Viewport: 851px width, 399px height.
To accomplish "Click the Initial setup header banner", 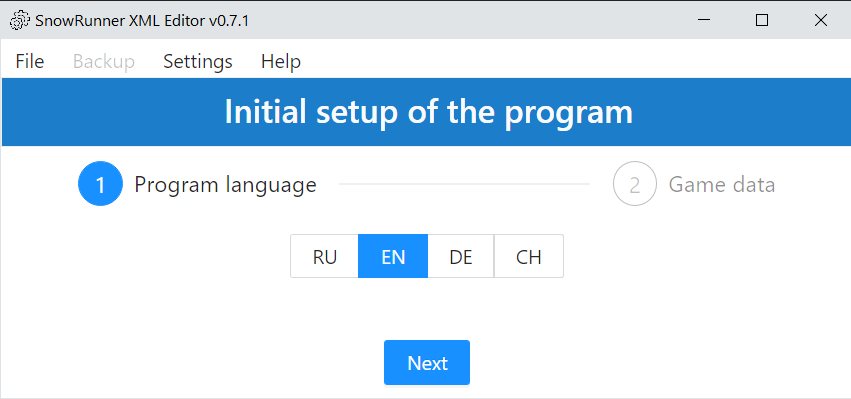I will tap(427, 112).
